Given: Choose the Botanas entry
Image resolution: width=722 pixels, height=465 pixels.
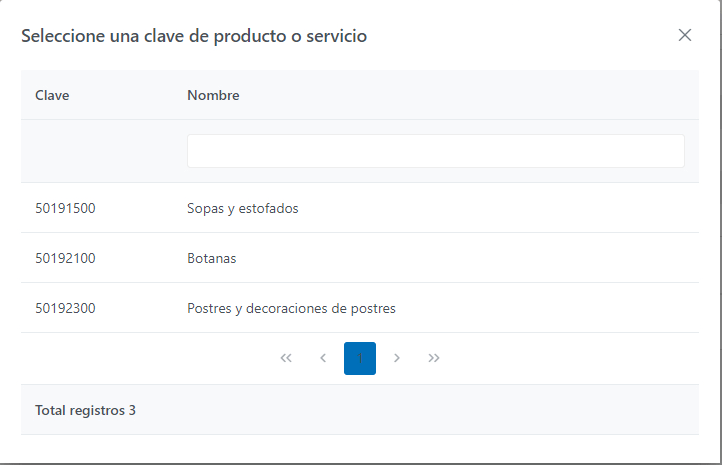Looking at the screenshot, I should point(212,258).
